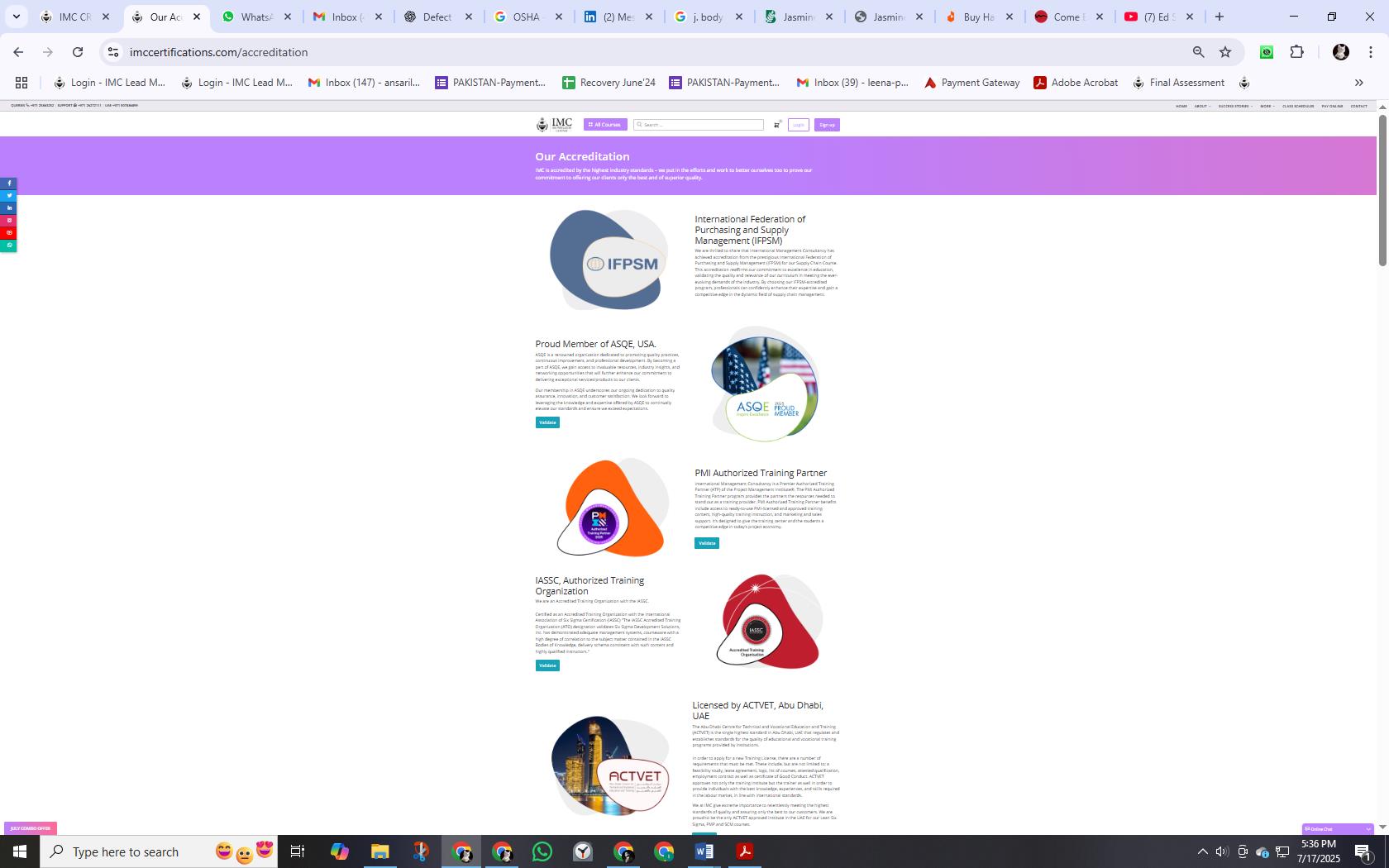The height and width of the screenshot is (868, 1389).
Task: Open Microsoft Word from the taskbar
Action: tap(704, 851)
